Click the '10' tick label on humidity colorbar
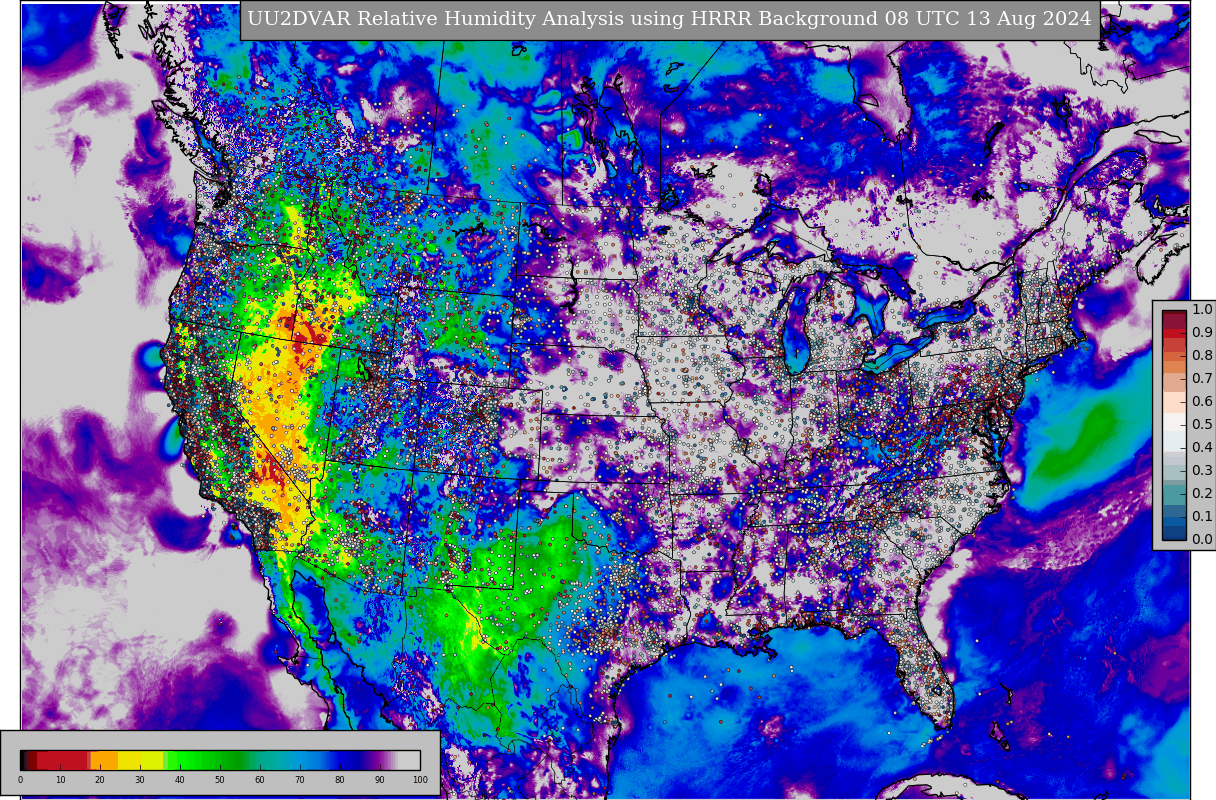The image size is (1216, 800). tap(60, 780)
